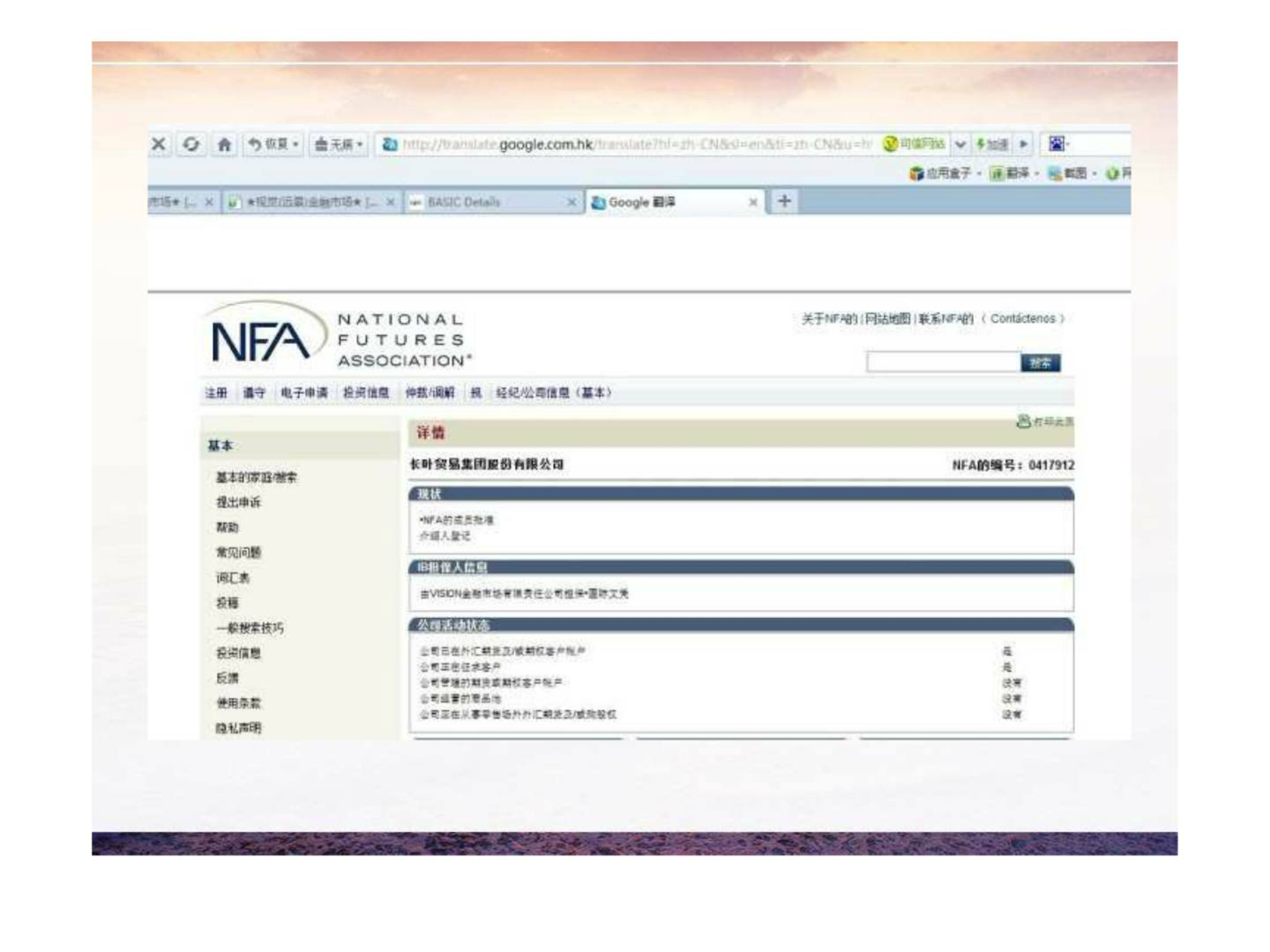Open the 投资信息 nav menu item

[x=366, y=393]
